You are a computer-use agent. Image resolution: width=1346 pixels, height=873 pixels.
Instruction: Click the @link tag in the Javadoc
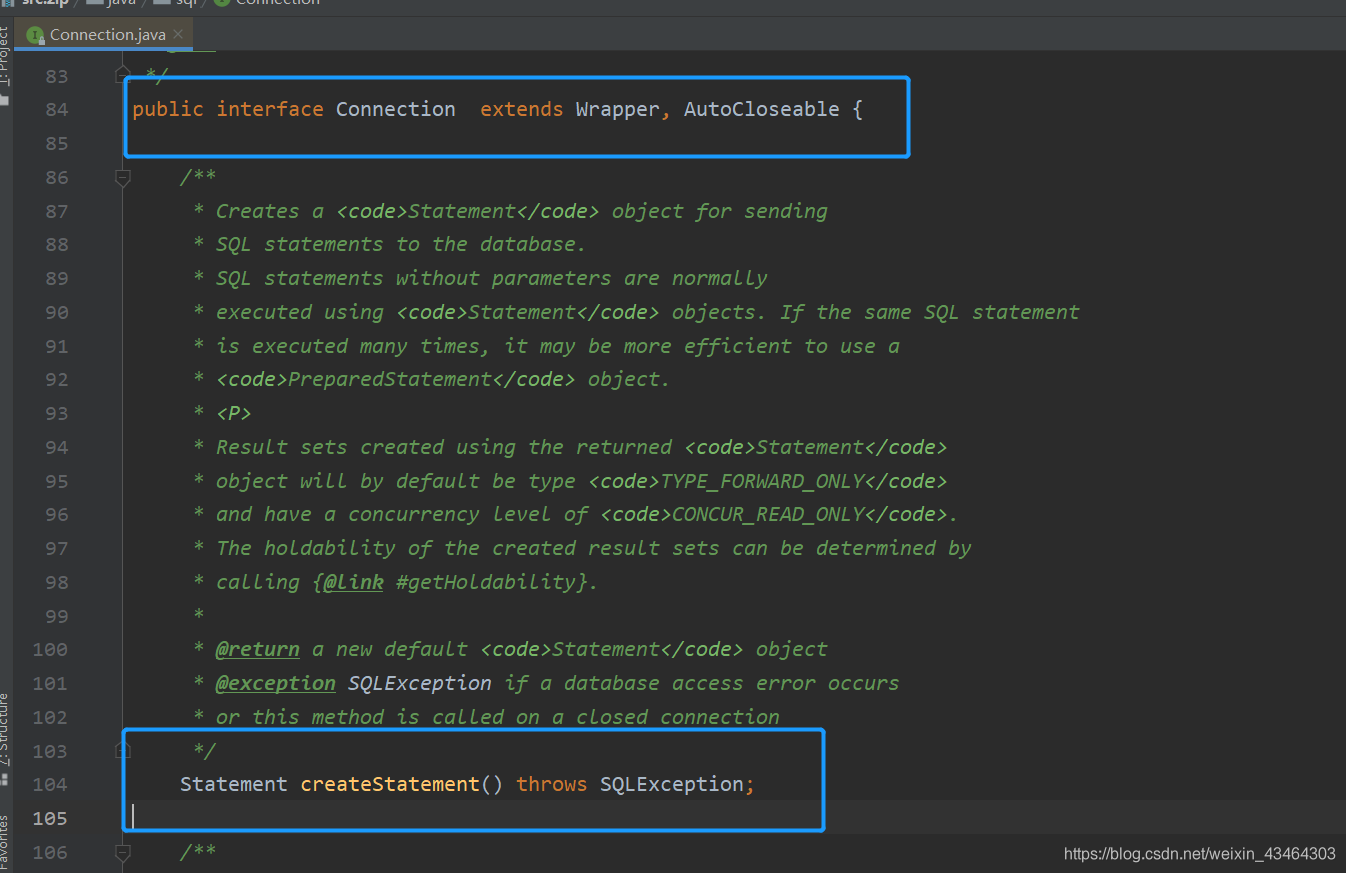pyautogui.click(x=353, y=582)
